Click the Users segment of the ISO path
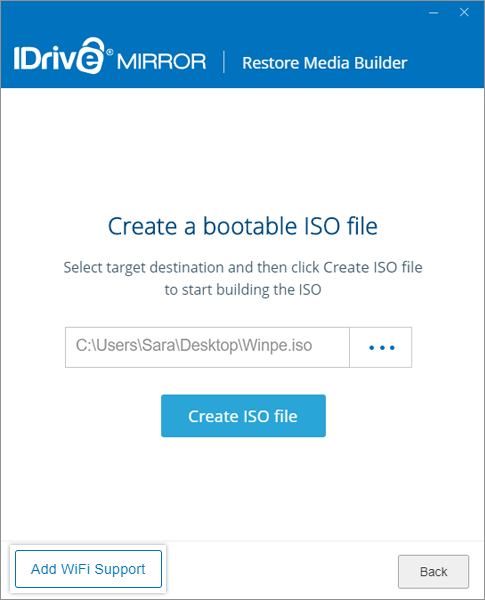 point(116,345)
